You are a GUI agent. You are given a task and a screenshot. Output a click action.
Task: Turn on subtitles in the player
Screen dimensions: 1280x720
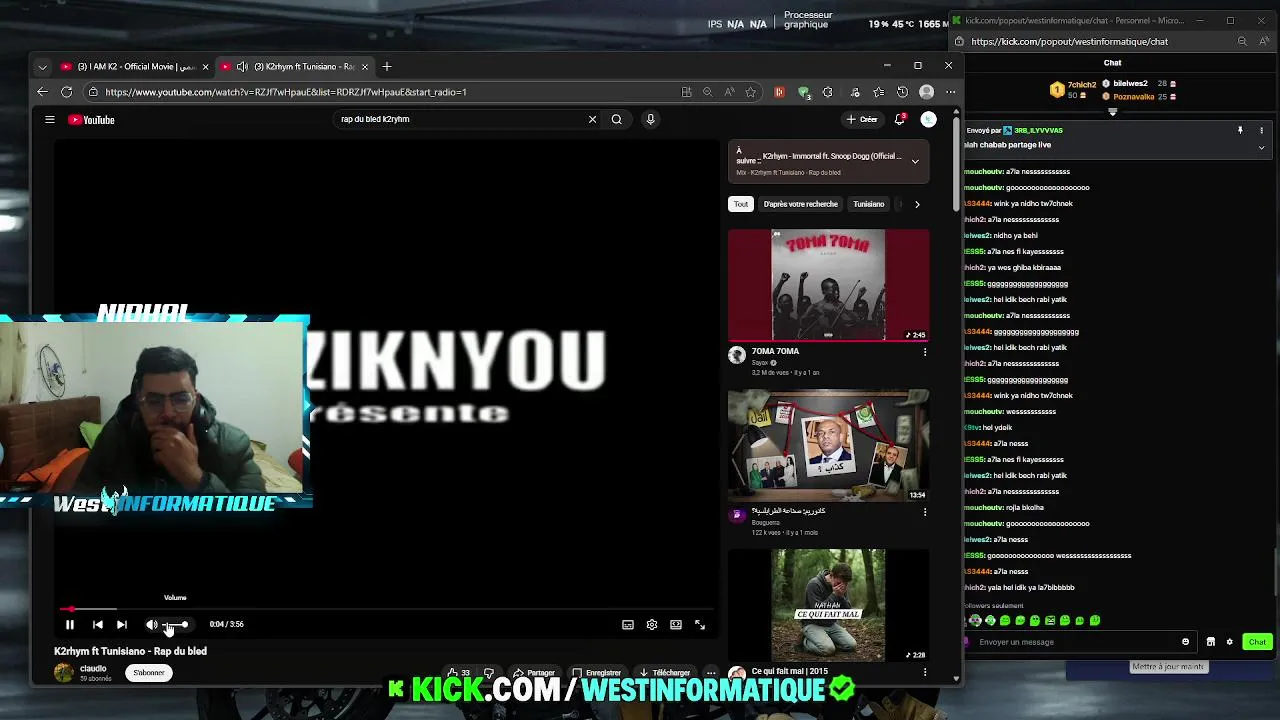pyautogui.click(x=628, y=624)
